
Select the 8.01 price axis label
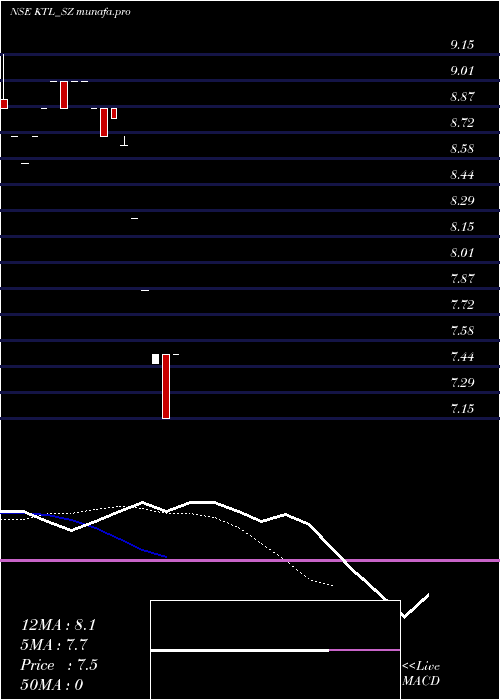(x=462, y=253)
